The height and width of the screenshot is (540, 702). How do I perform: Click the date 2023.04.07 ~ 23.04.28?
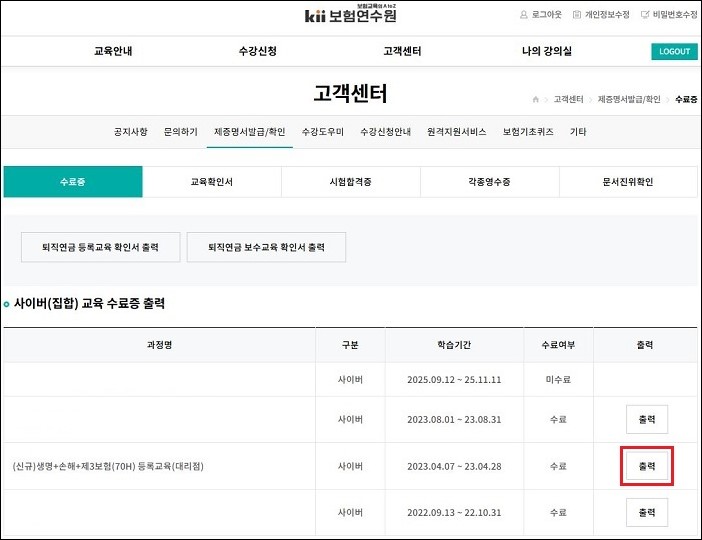click(x=454, y=467)
